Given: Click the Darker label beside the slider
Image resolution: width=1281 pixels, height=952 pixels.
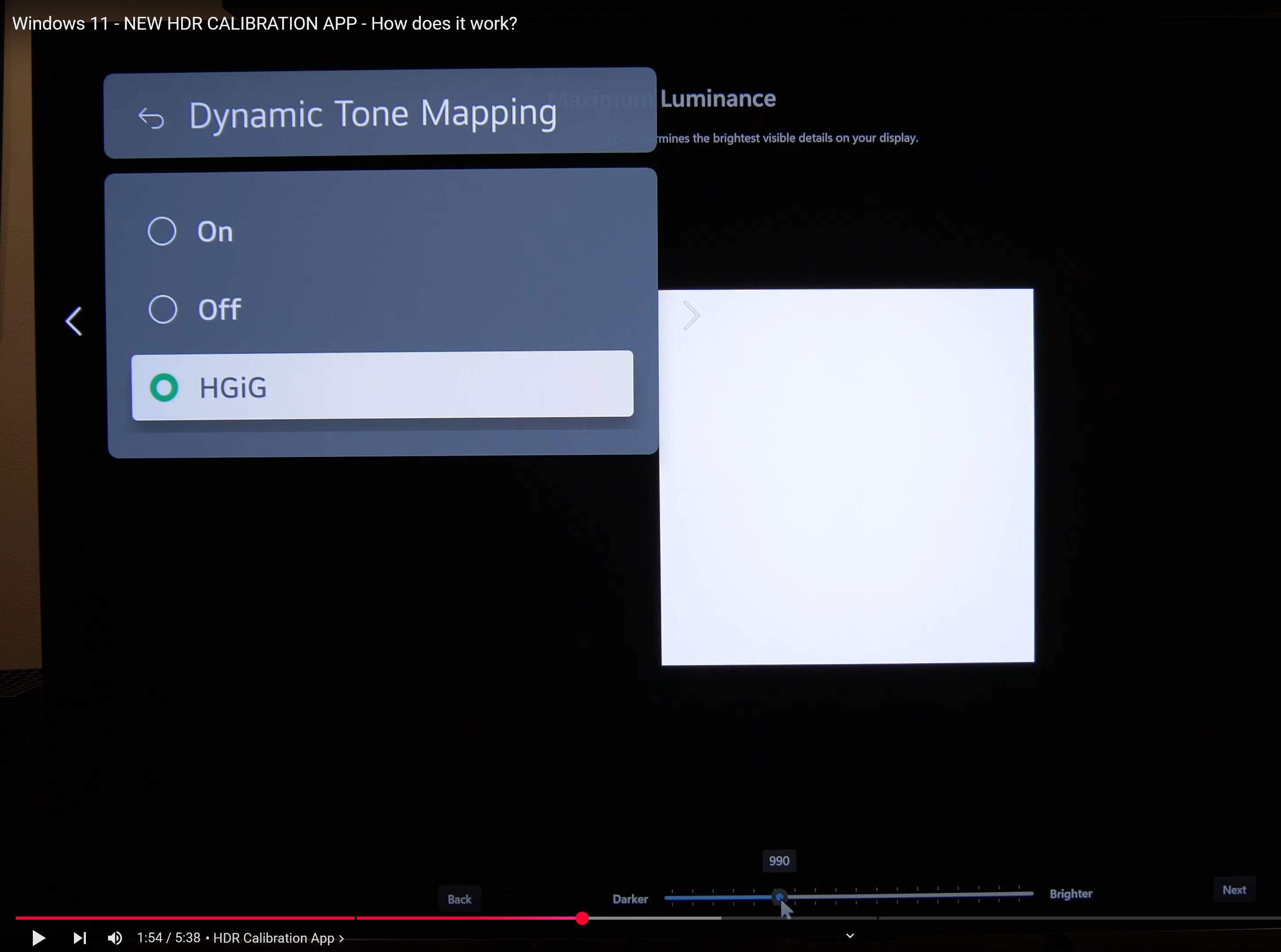Looking at the screenshot, I should tap(630, 899).
